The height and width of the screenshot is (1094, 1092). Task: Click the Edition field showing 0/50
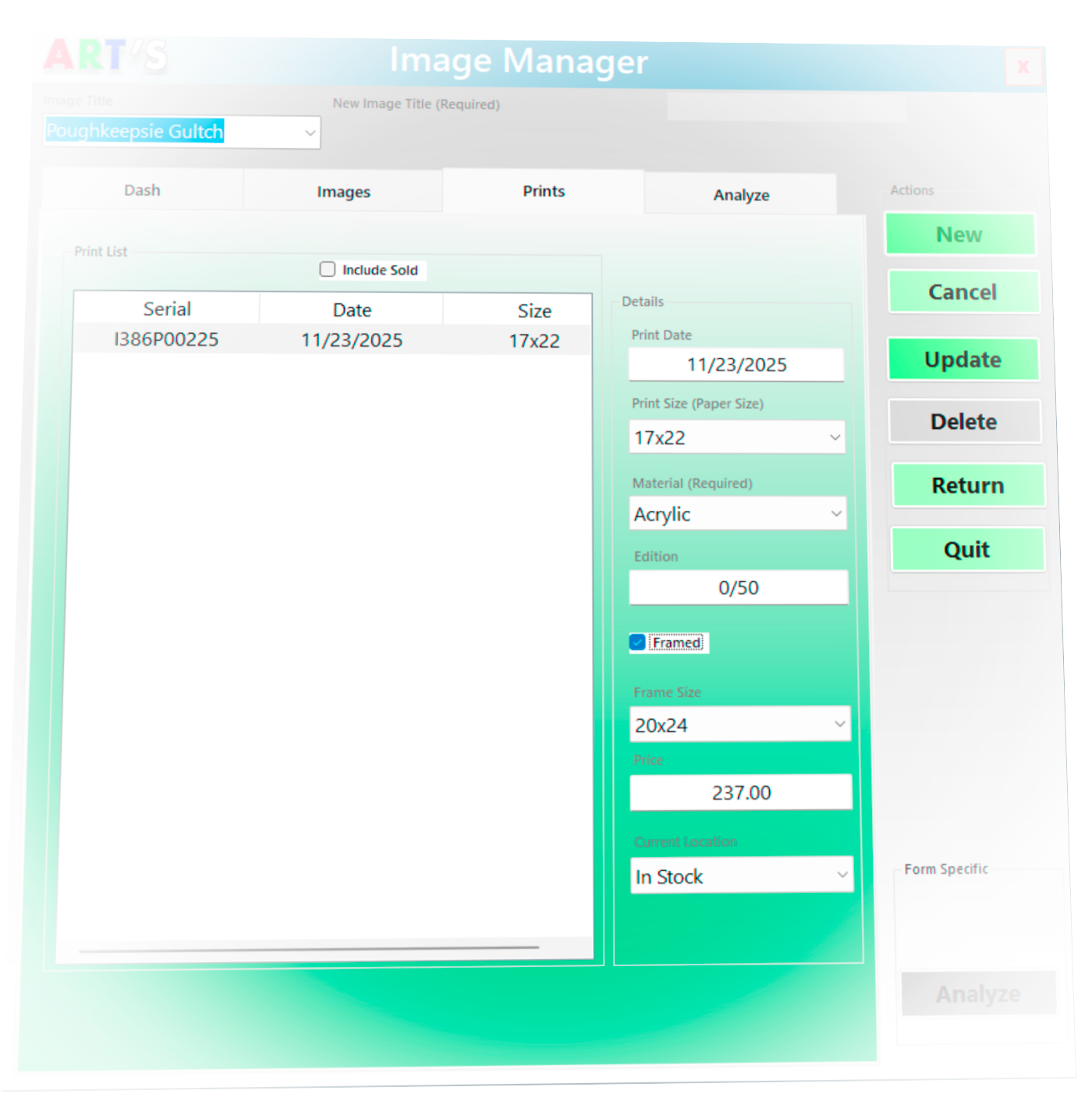coord(739,587)
